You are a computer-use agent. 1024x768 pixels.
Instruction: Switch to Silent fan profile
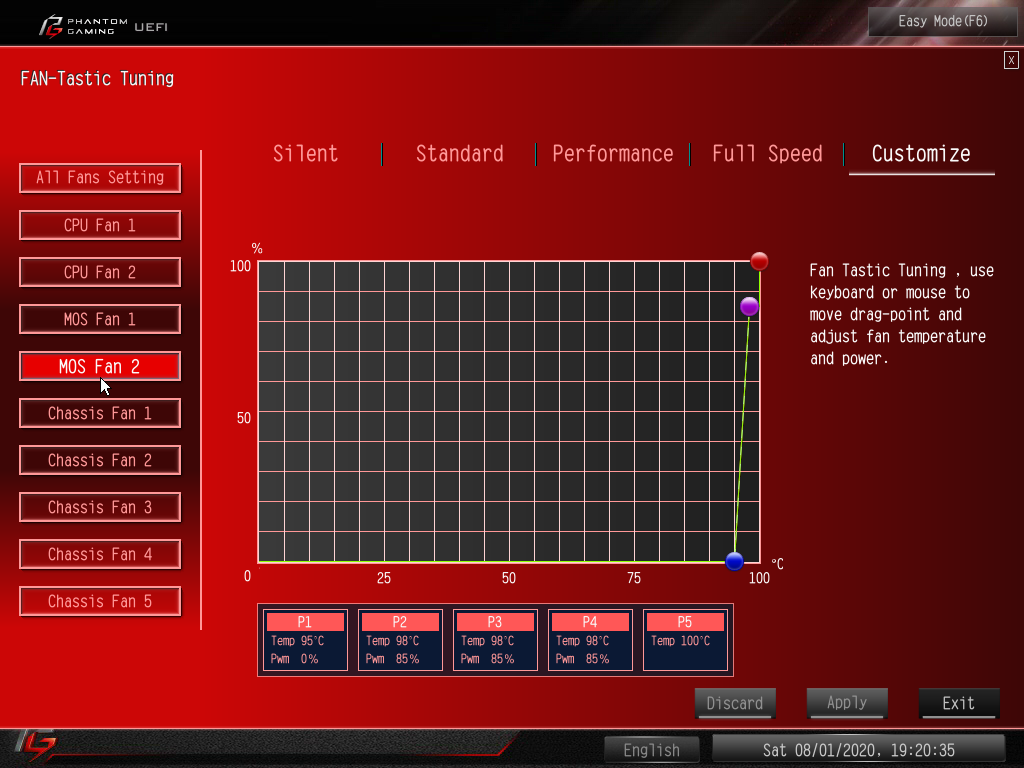306,153
